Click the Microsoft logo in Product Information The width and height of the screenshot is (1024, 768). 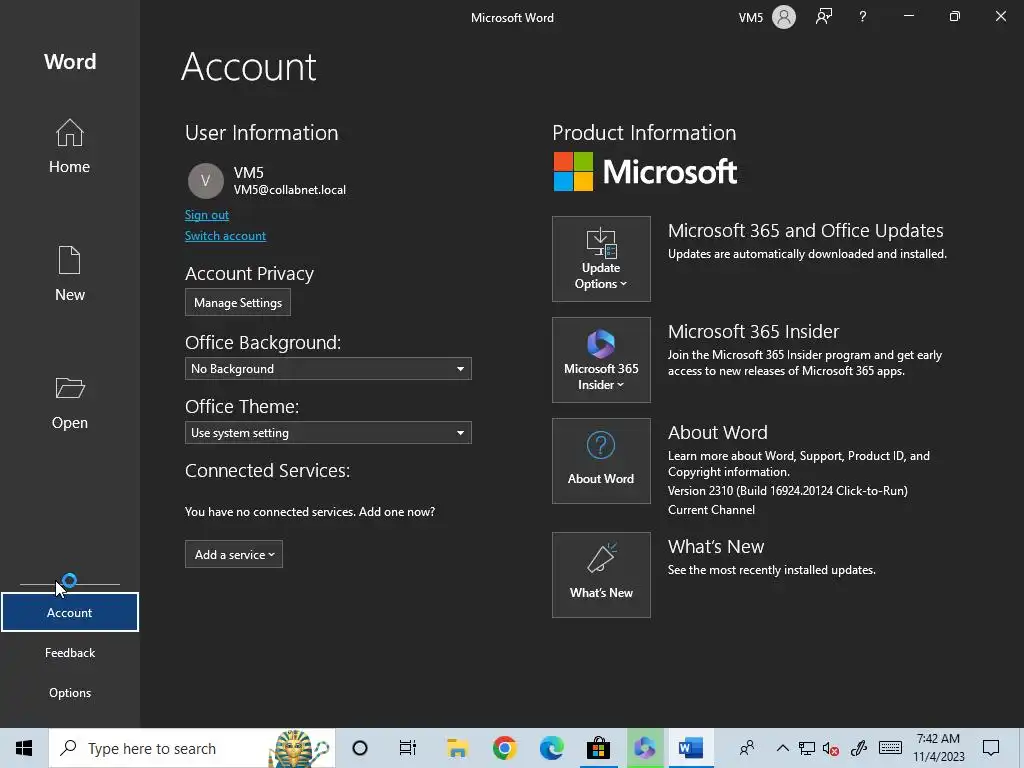[645, 172]
